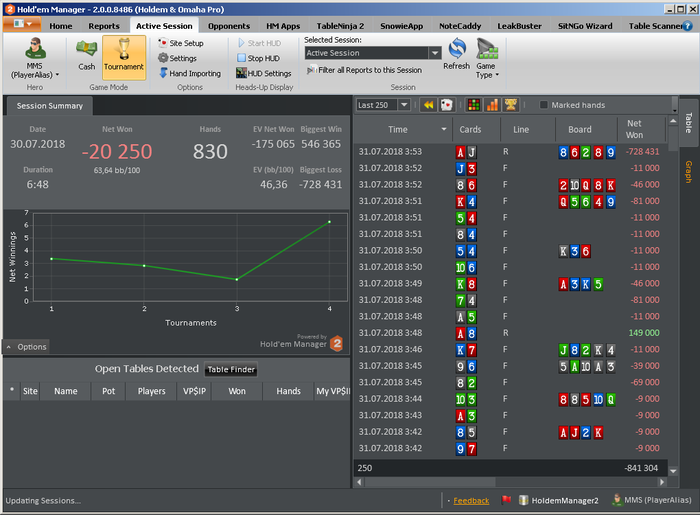Open the SitNGo Wizard tab

point(585,26)
